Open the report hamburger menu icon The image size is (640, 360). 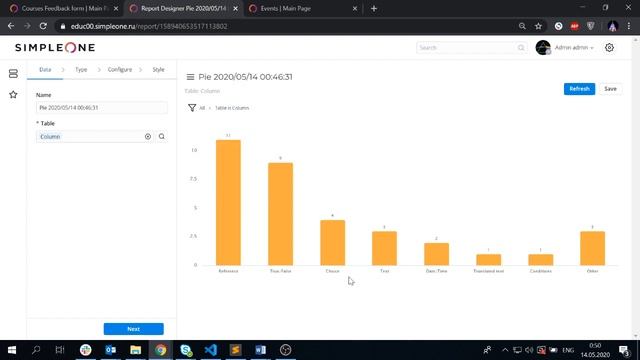190,77
